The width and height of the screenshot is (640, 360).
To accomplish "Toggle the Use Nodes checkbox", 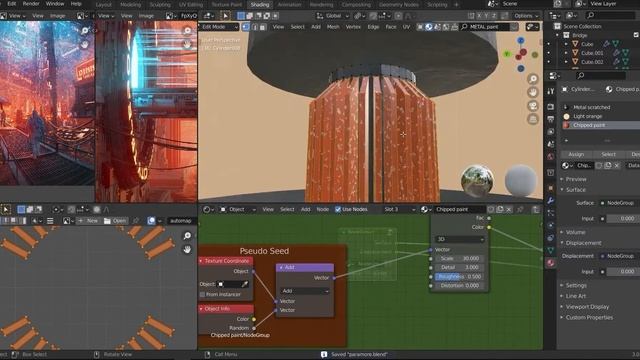I will tap(338, 209).
